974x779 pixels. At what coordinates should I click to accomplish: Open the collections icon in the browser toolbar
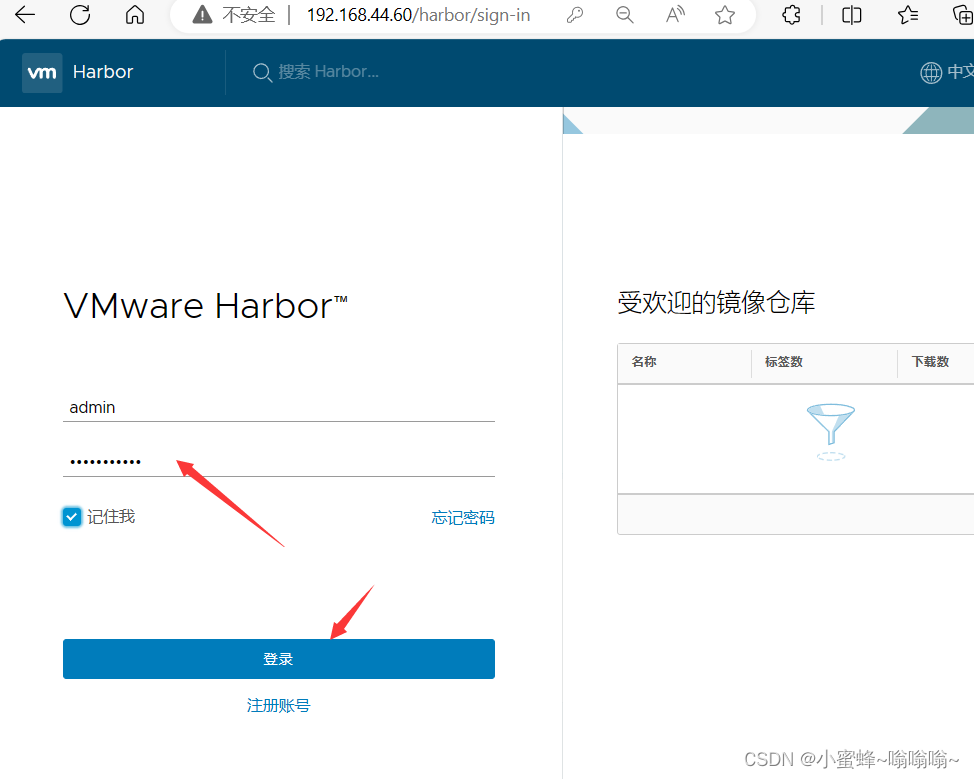point(962,14)
